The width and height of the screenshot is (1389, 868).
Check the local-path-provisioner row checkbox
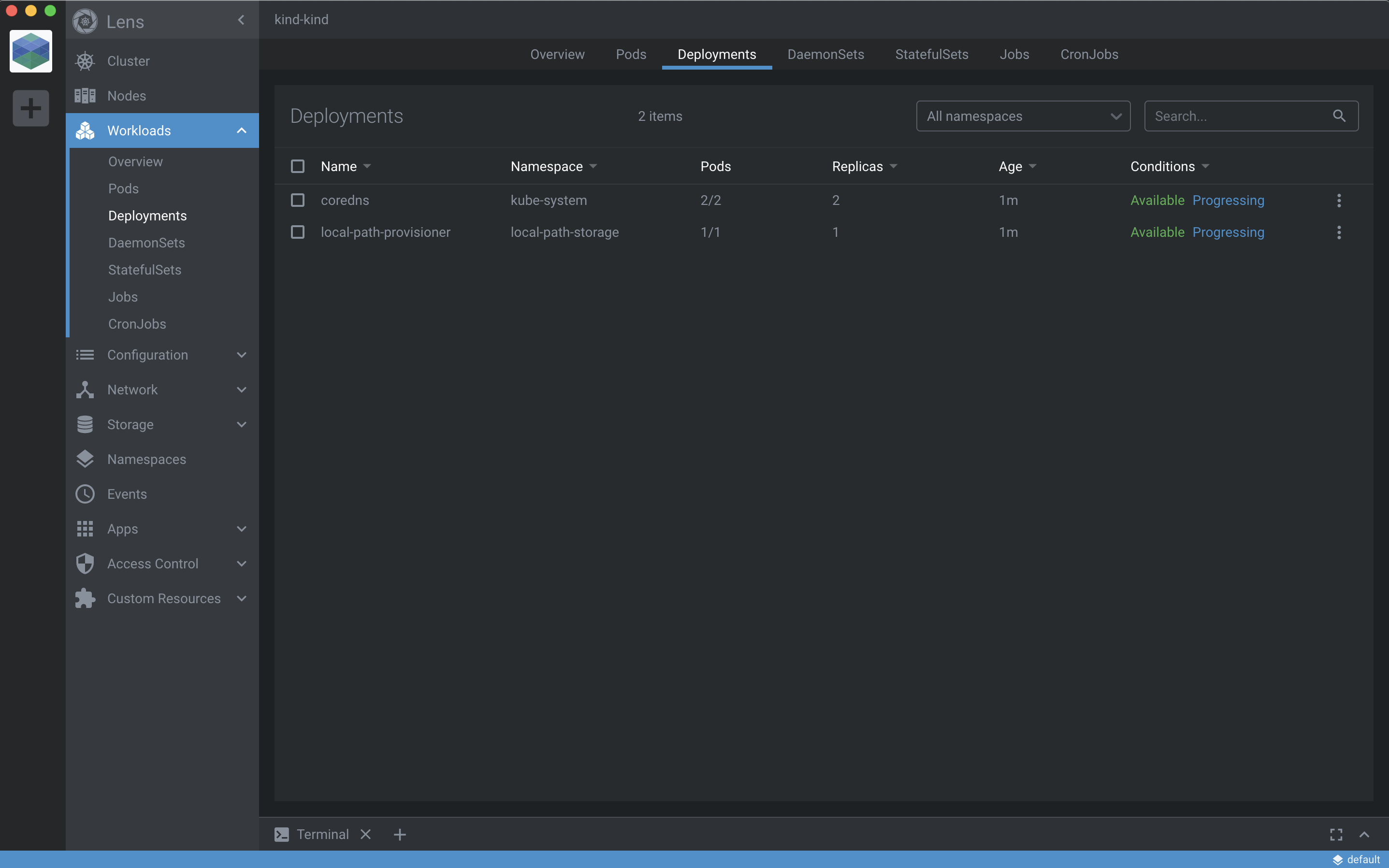click(297, 232)
